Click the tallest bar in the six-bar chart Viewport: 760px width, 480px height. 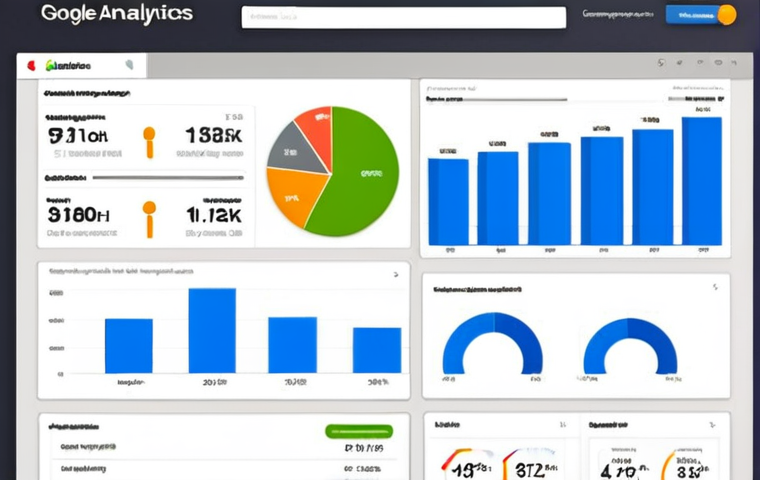[702, 181]
